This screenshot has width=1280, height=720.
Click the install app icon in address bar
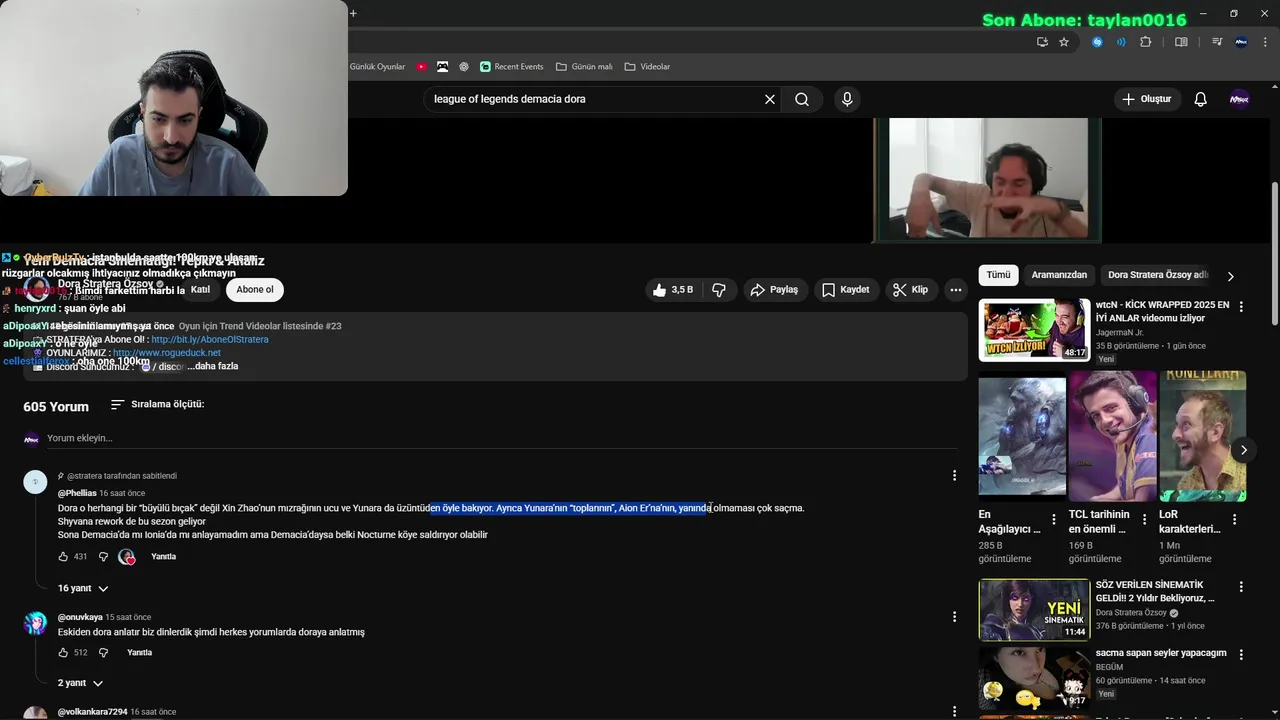tap(1042, 42)
